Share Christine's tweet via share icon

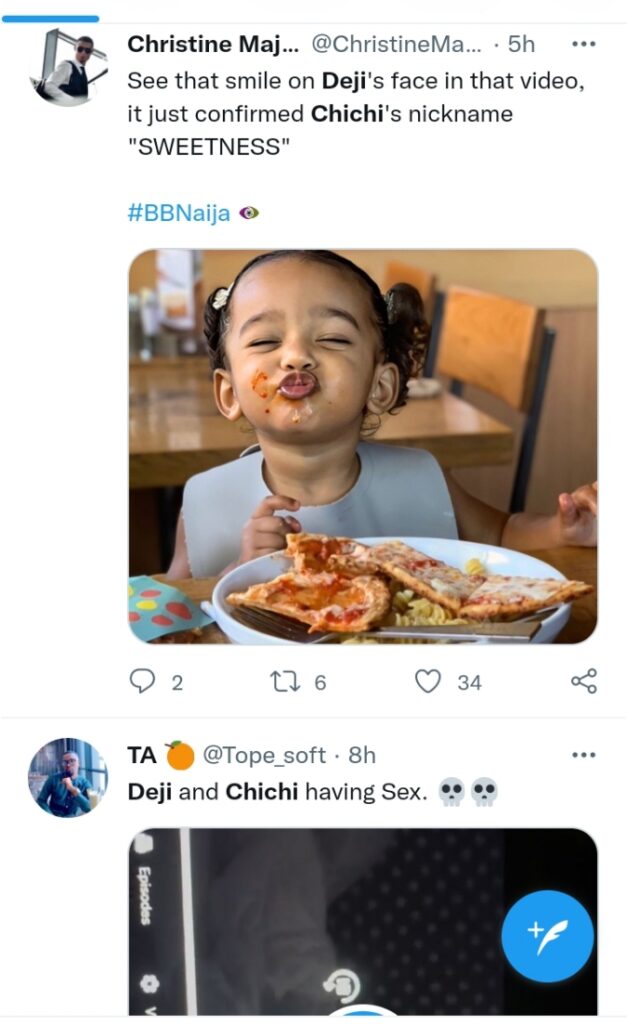tap(583, 681)
